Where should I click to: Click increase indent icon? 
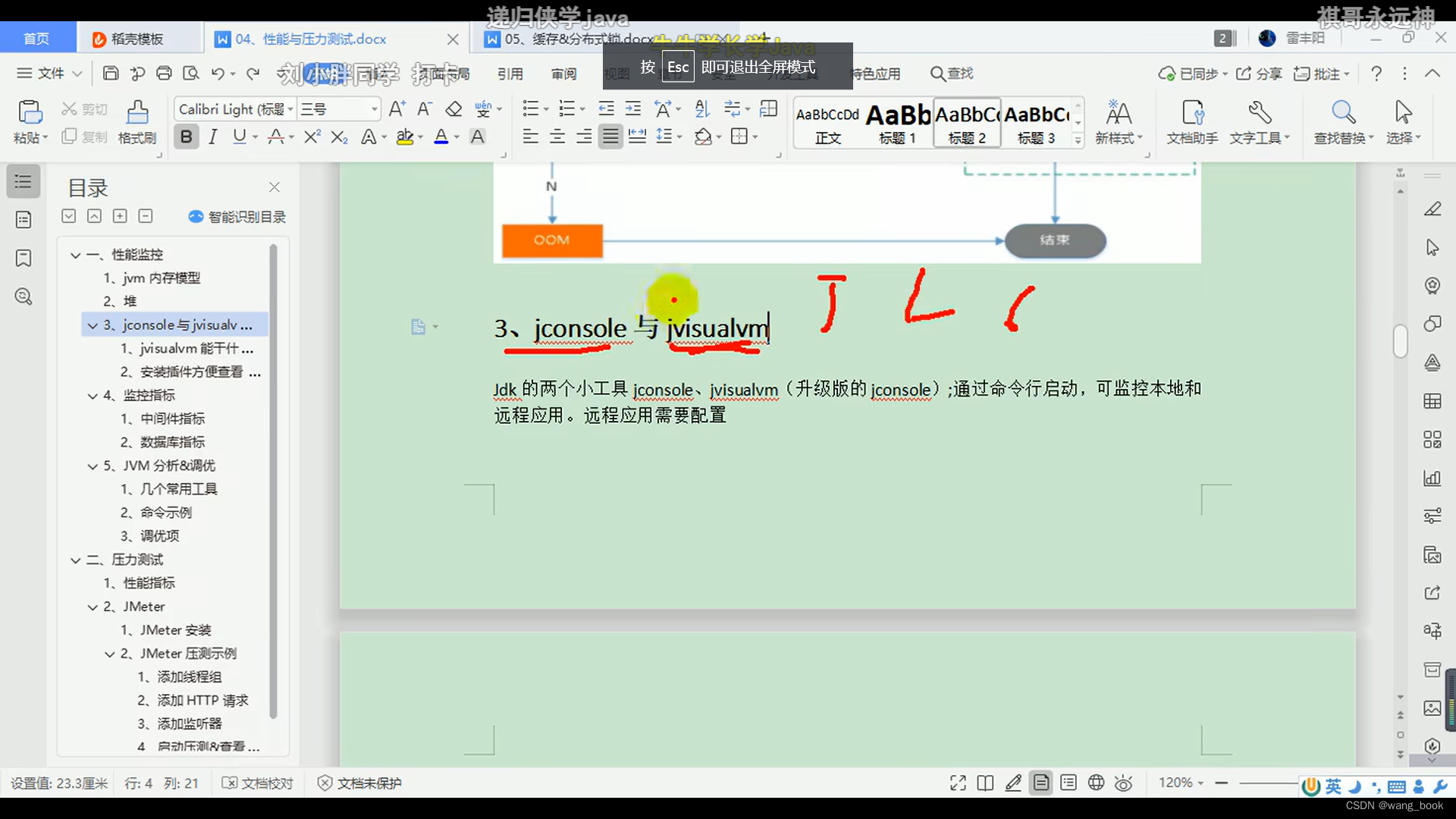coord(633,108)
